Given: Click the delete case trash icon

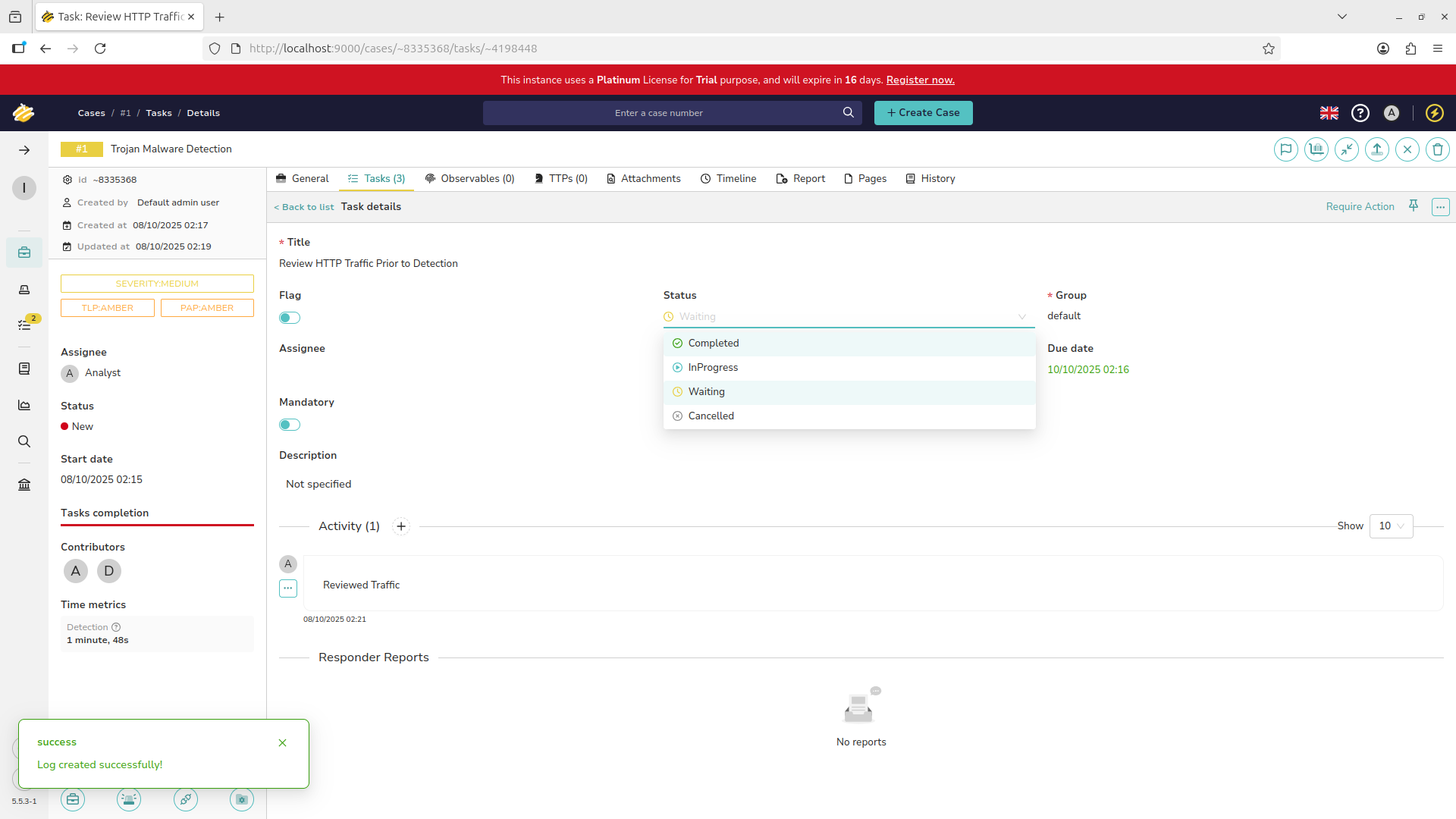Looking at the screenshot, I should click(x=1437, y=149).
